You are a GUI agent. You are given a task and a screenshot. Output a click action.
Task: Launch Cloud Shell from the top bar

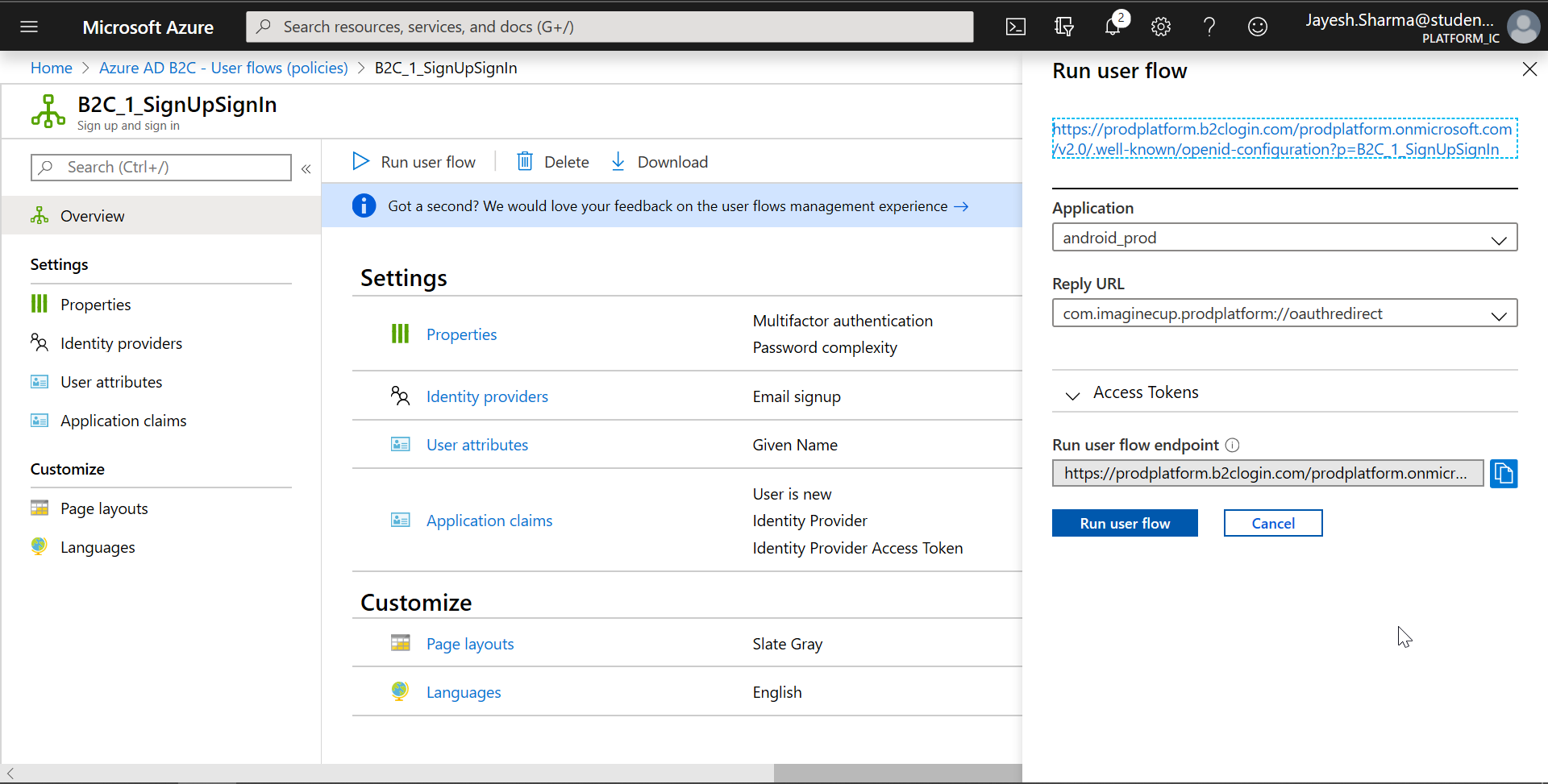[1015, 26]
